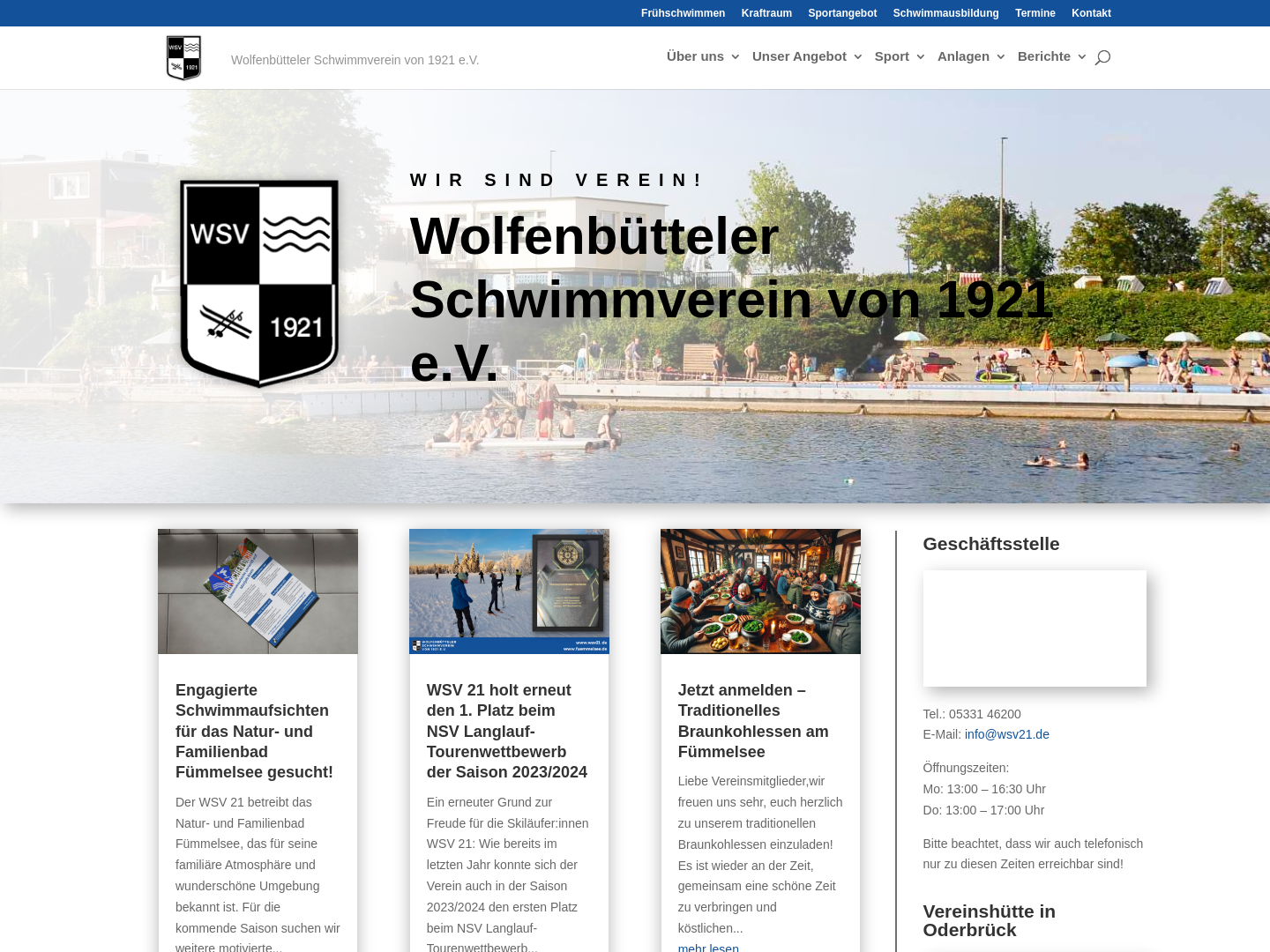Click the WIR SIND VEREIN! tagline
The height and width of the screenshot is (952, 1270).
click(x=557, y=180)
